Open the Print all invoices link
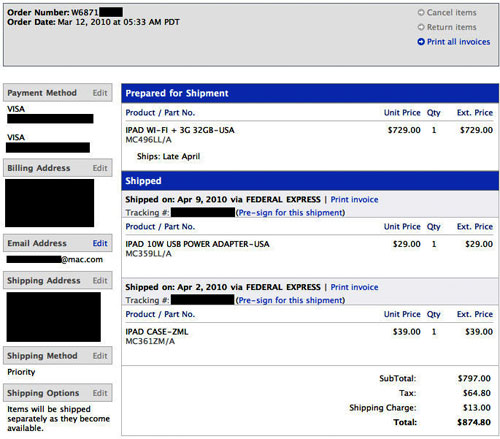Viewport: 500px width, 439px height. 459,42
